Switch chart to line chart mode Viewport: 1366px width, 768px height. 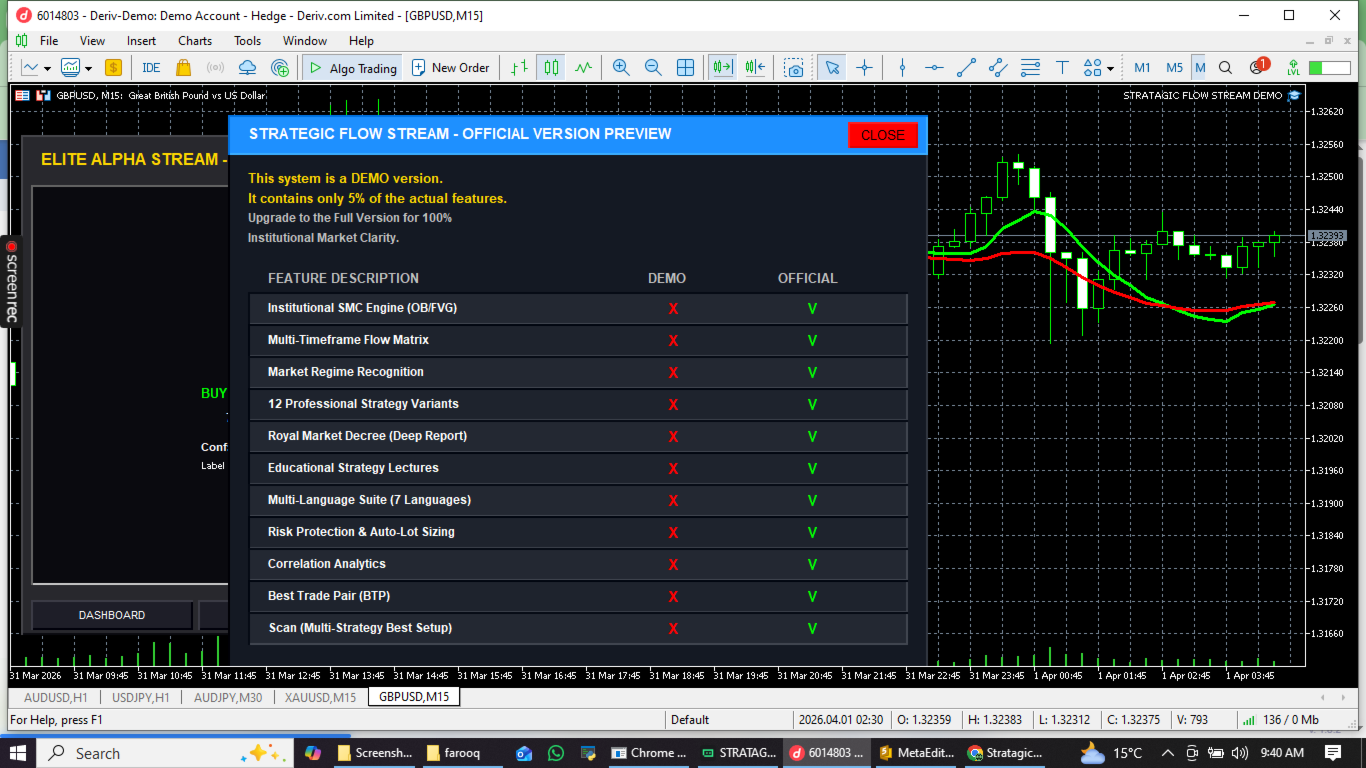point(583,68)
